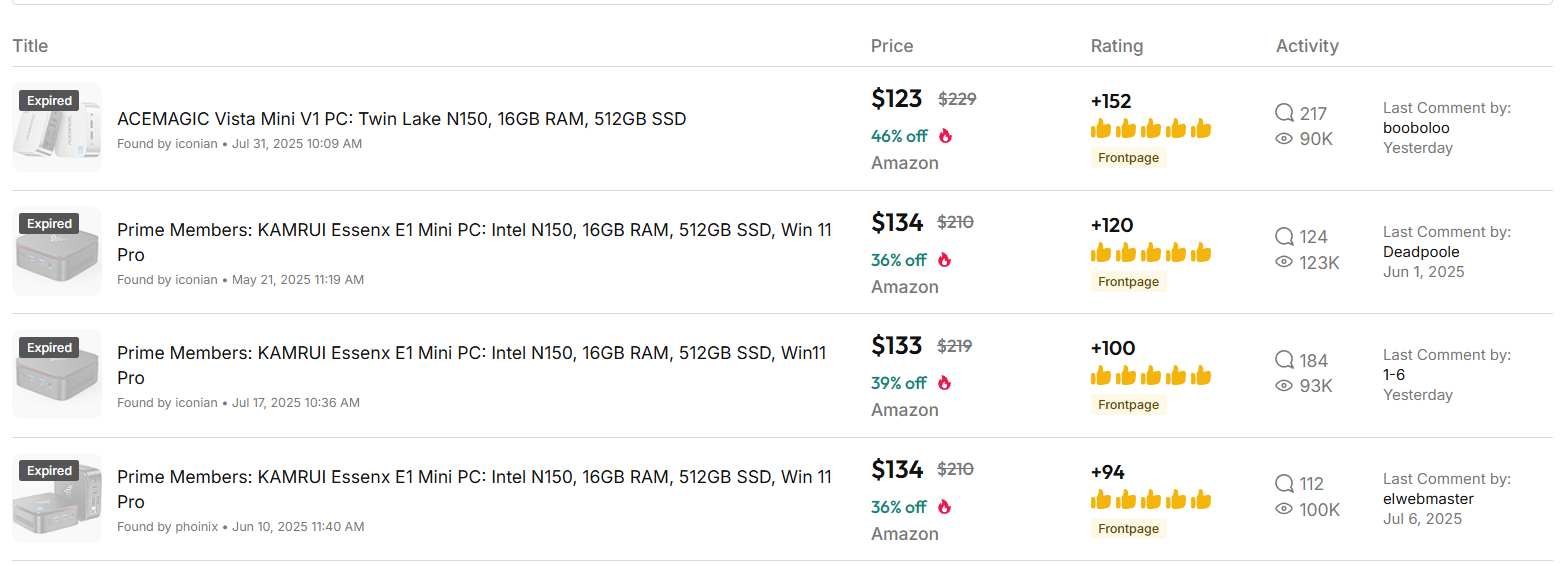Click the fire icon beside 46% off

coord(945,136)
